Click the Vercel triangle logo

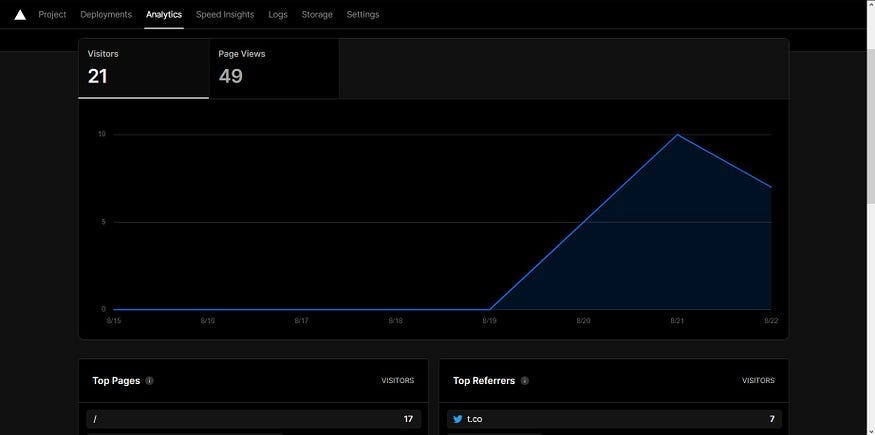[20, 14]
